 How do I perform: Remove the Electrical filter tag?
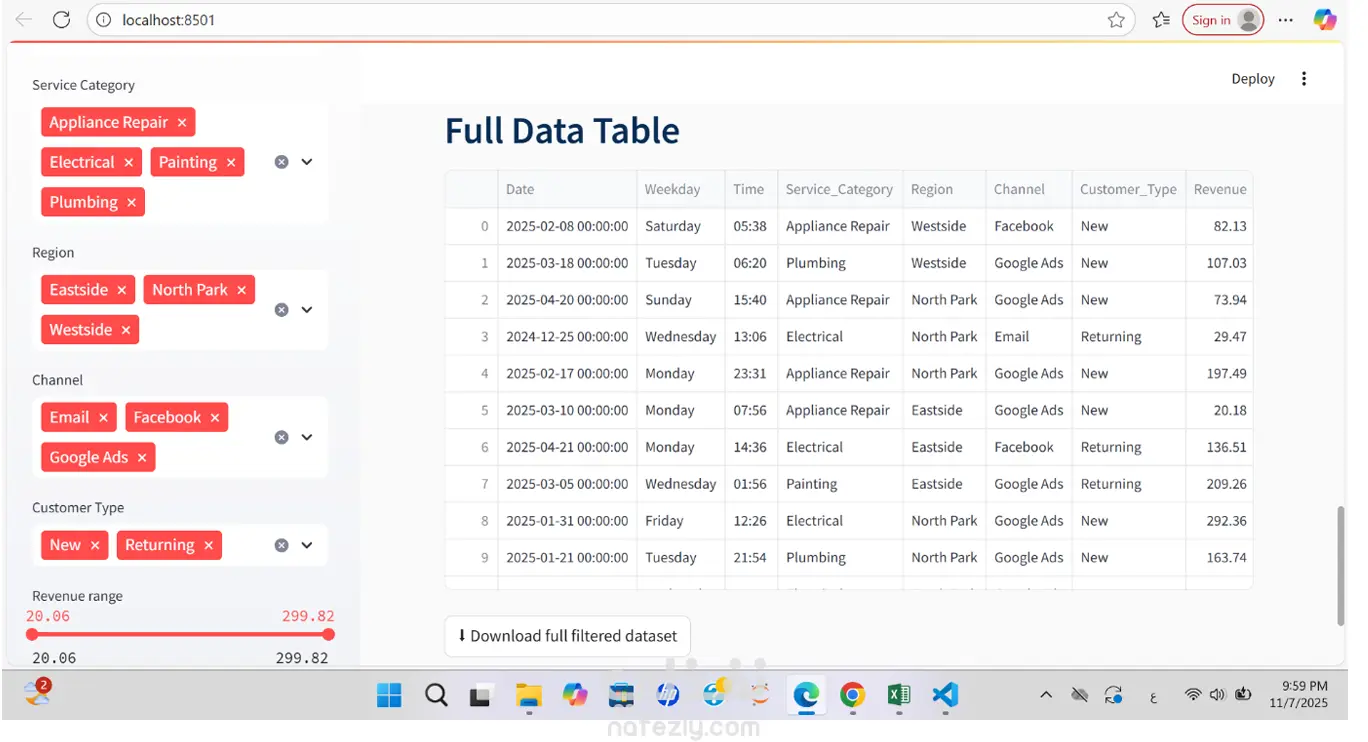pyautogui.click(x=129, y=163)
